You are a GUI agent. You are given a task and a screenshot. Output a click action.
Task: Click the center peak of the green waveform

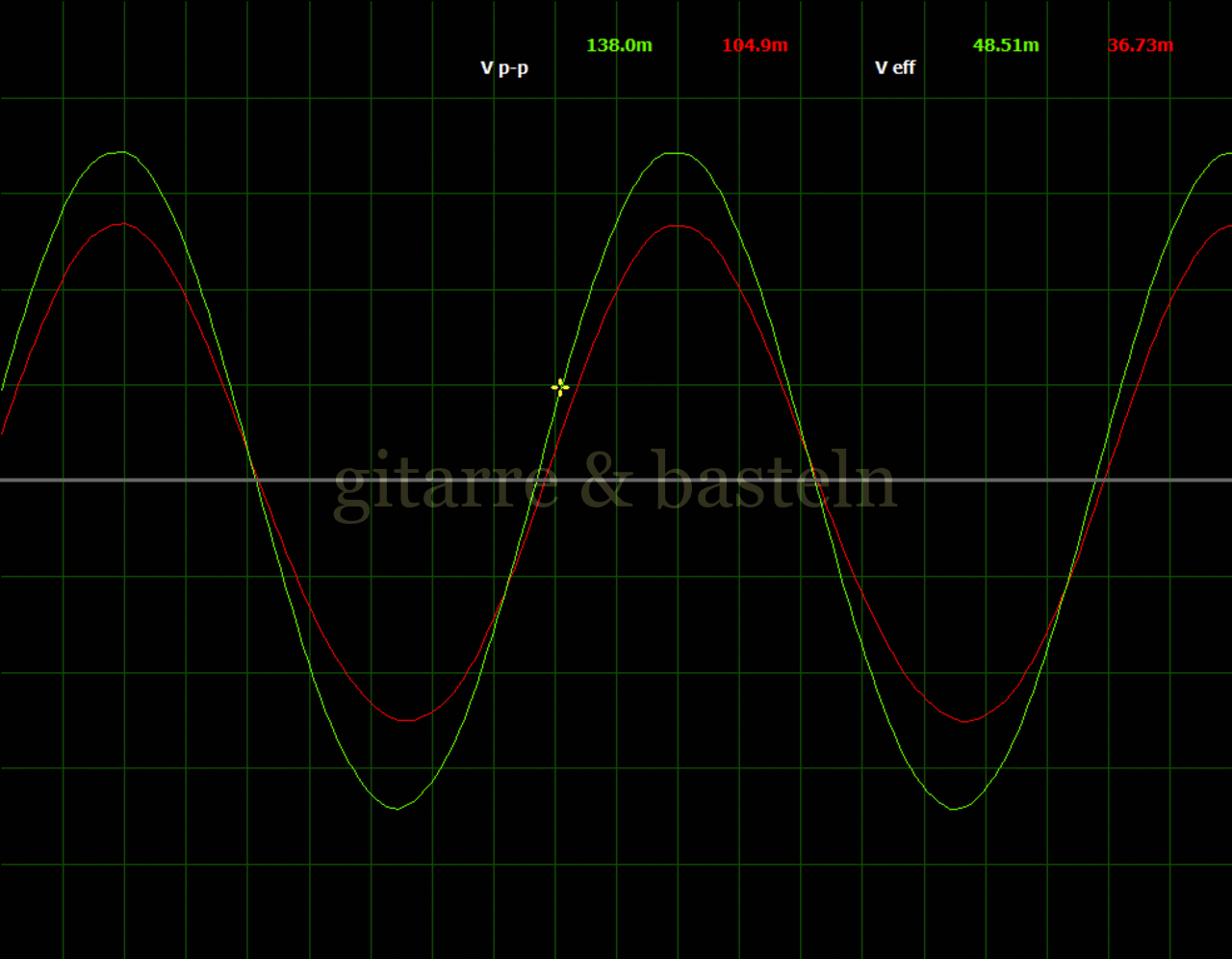(x=677, y=153)
